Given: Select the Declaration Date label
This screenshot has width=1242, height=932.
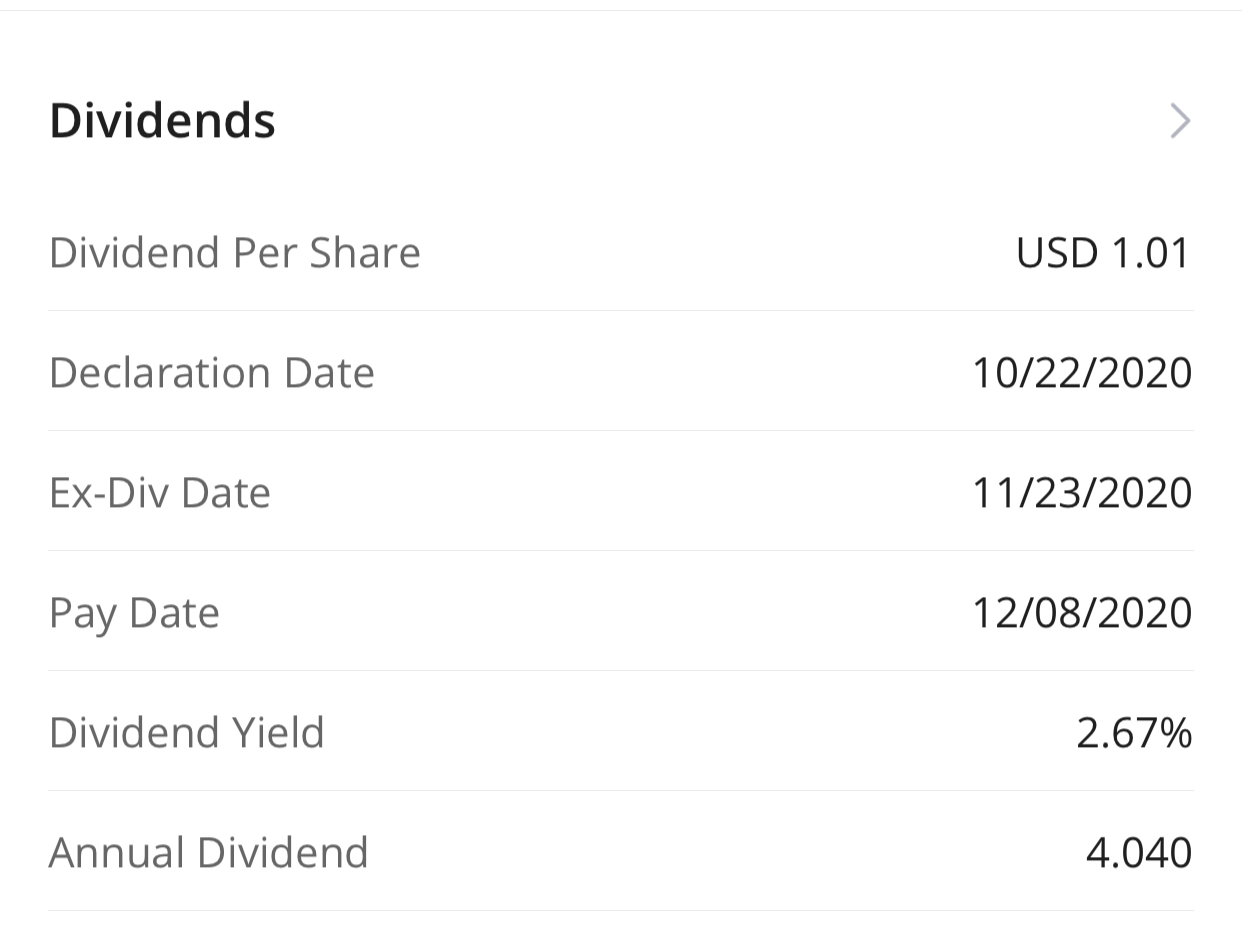Looking at the screenshot, I should 212,373.
